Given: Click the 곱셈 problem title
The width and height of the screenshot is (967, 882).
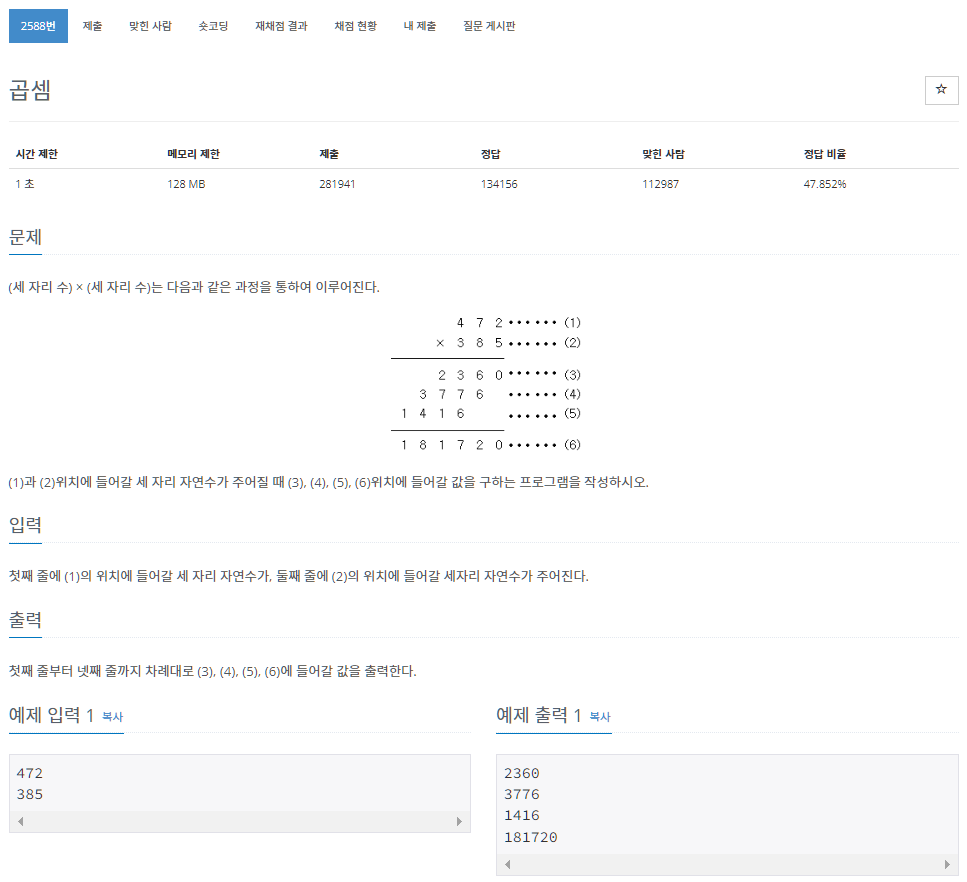Looking at the screenshot, I should click(30, 90).
